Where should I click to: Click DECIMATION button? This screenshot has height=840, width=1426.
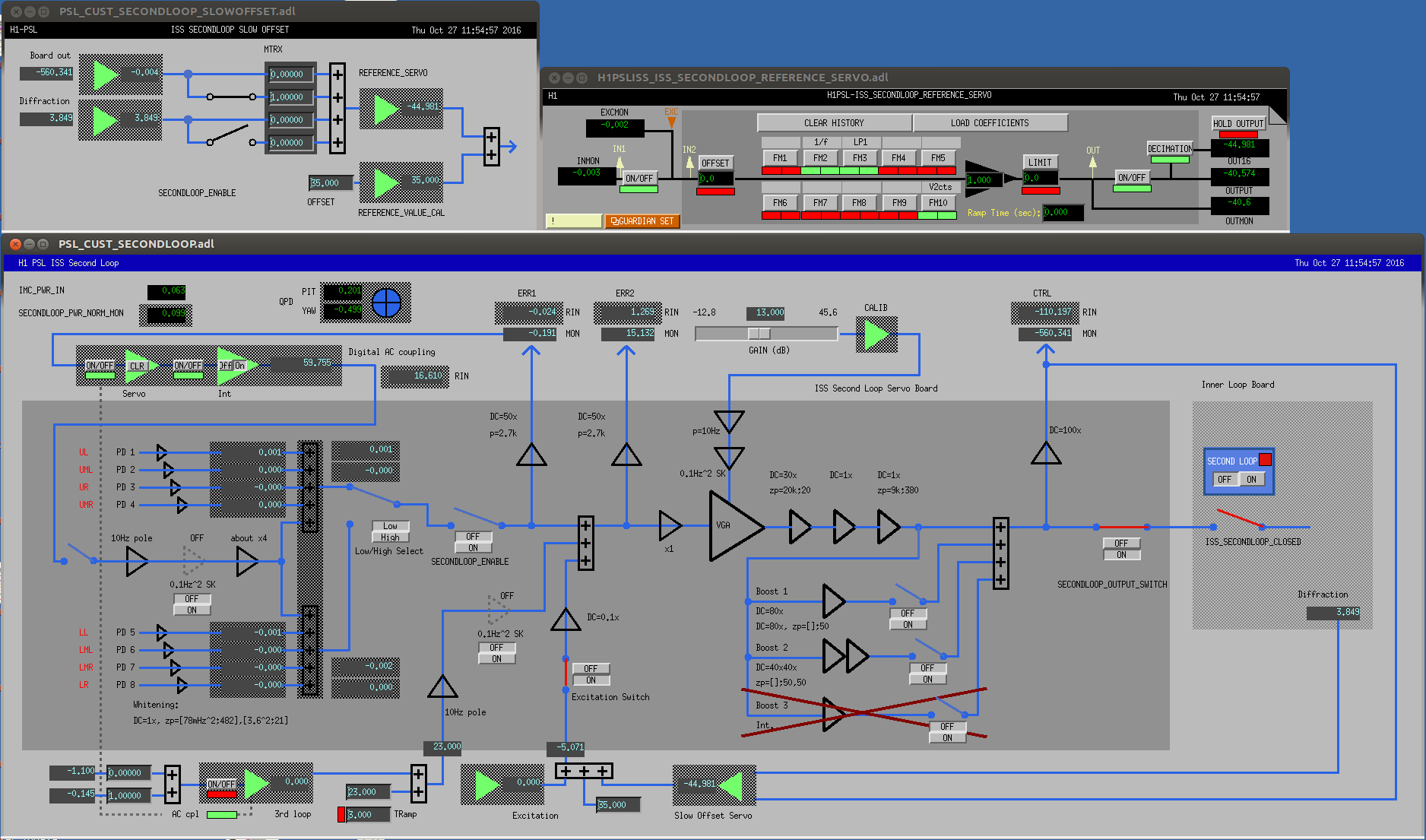click(x=1170, y=149)
